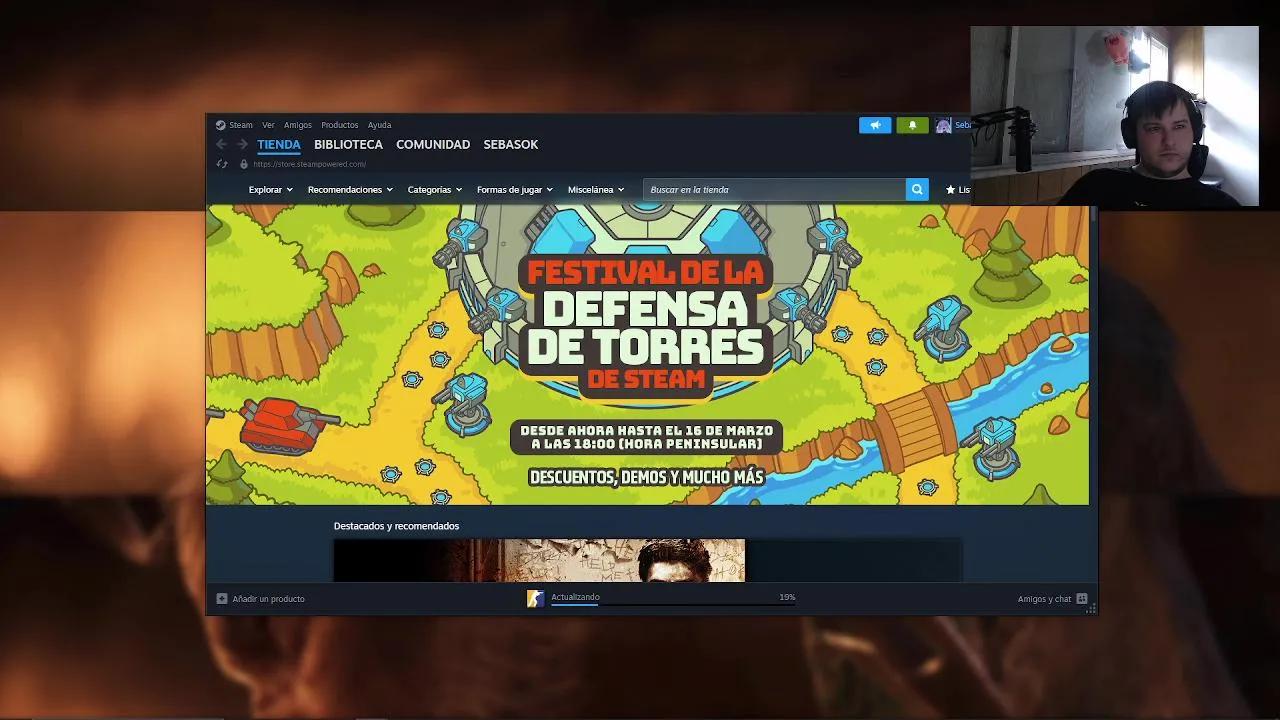Screen dimensions: 1280x720
Task: Click the Steam logo icon
Action: (x=219, y=125)
